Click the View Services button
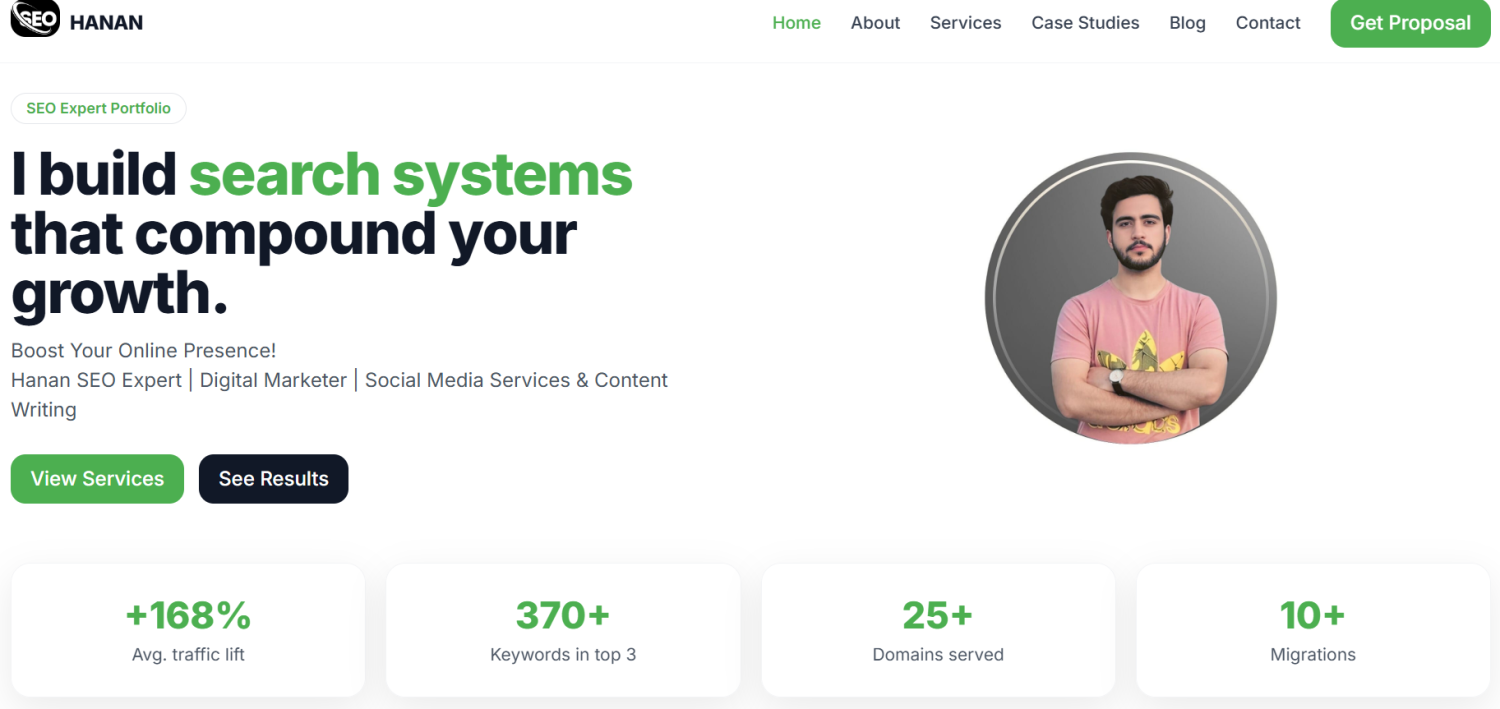1500x709 pixels. click(97, 479)
